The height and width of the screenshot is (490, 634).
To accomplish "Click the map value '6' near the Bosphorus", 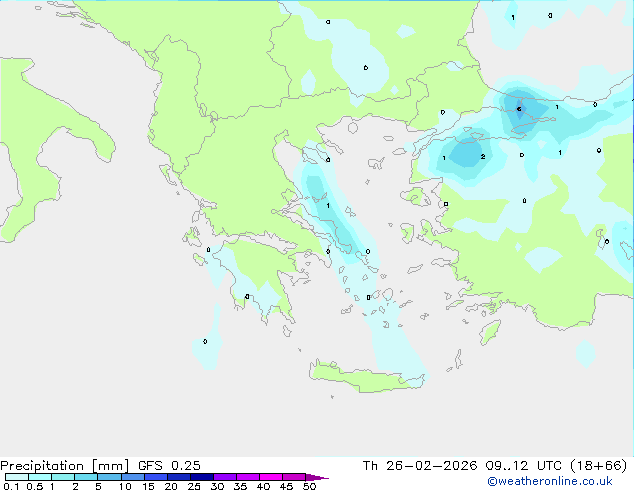I will (x=519, y=109).
